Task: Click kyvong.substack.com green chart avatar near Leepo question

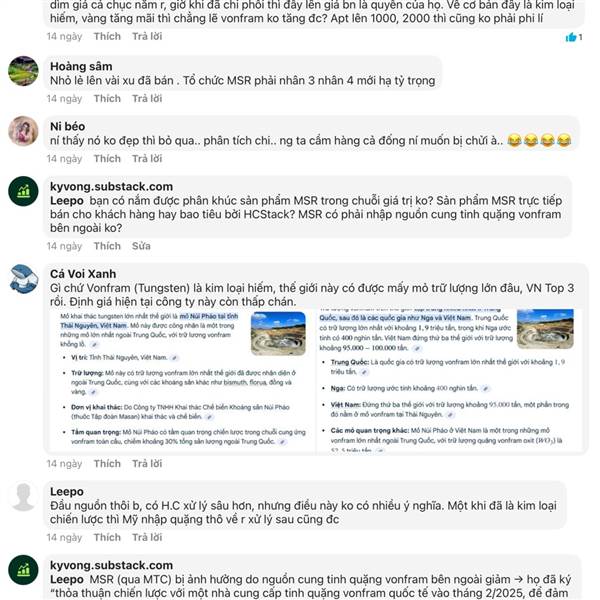Action: point(23,191)
